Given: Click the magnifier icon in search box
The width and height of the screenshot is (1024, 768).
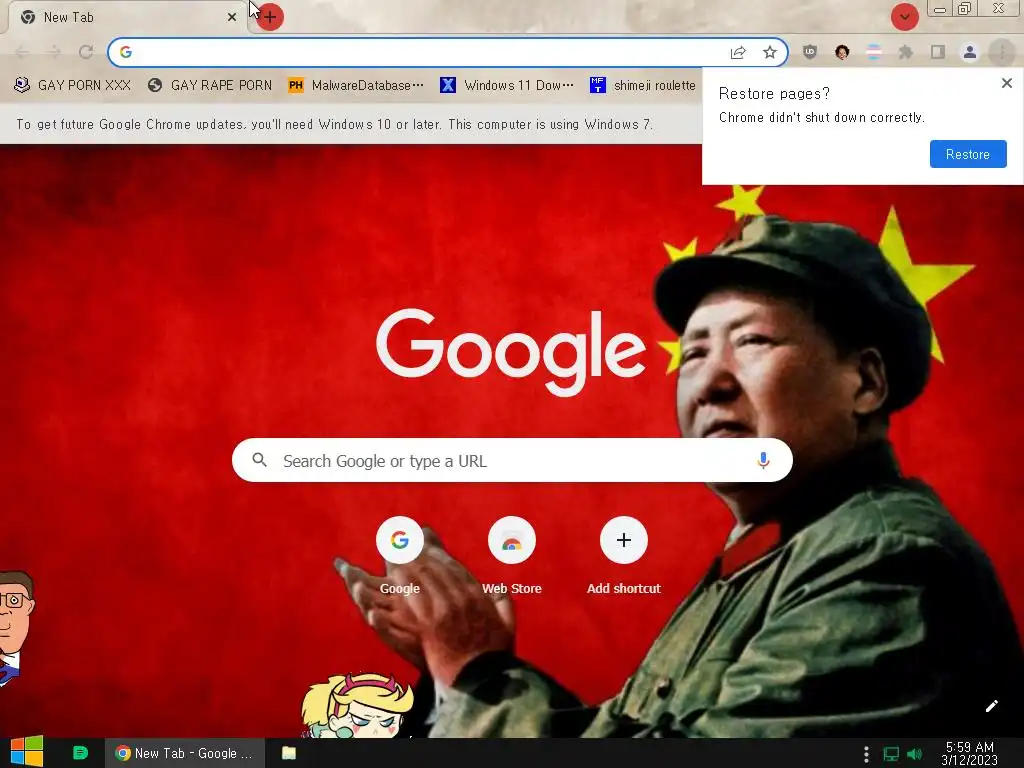Looking at the screenshot, I should pyautogui.click(x=259, y=460).
